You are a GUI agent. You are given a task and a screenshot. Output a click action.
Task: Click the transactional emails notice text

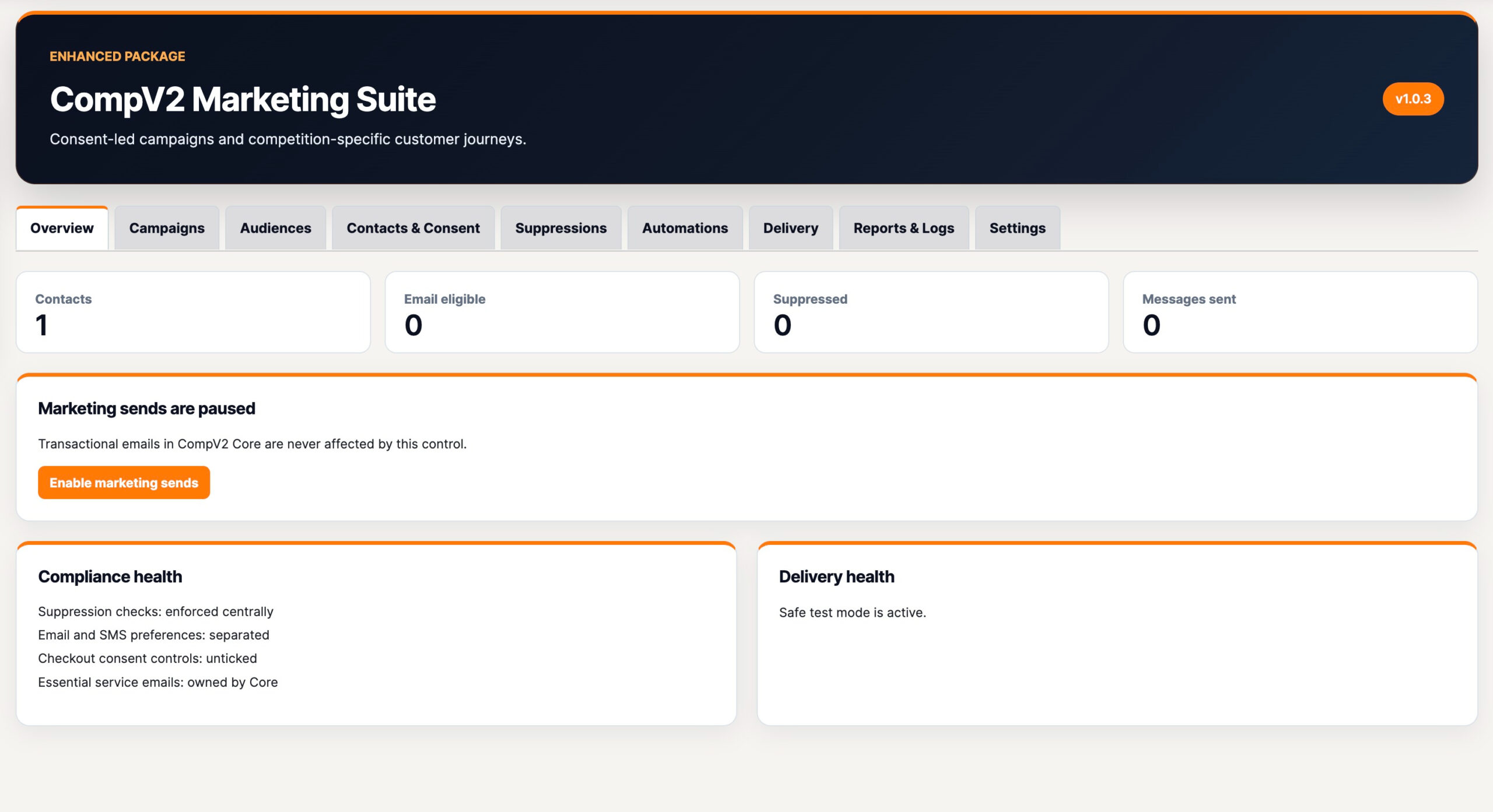coord(253,444)
